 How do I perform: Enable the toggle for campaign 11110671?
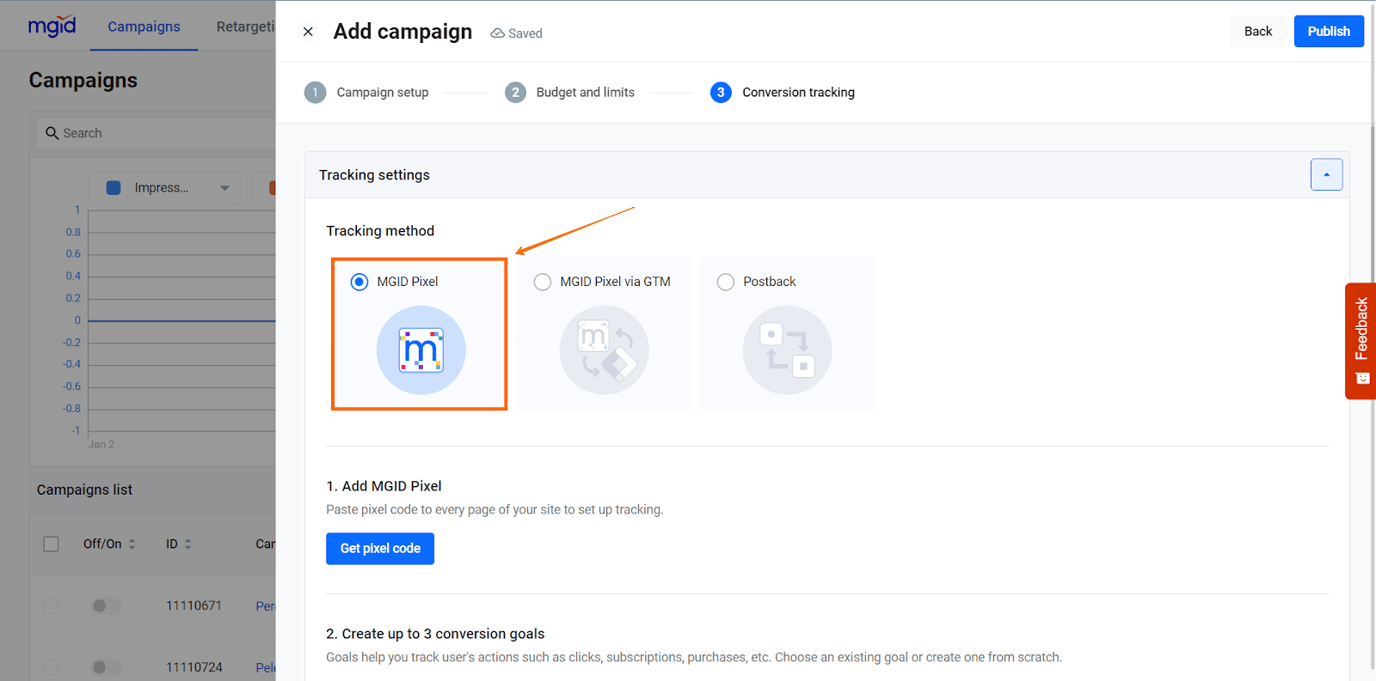click(106, 605)
